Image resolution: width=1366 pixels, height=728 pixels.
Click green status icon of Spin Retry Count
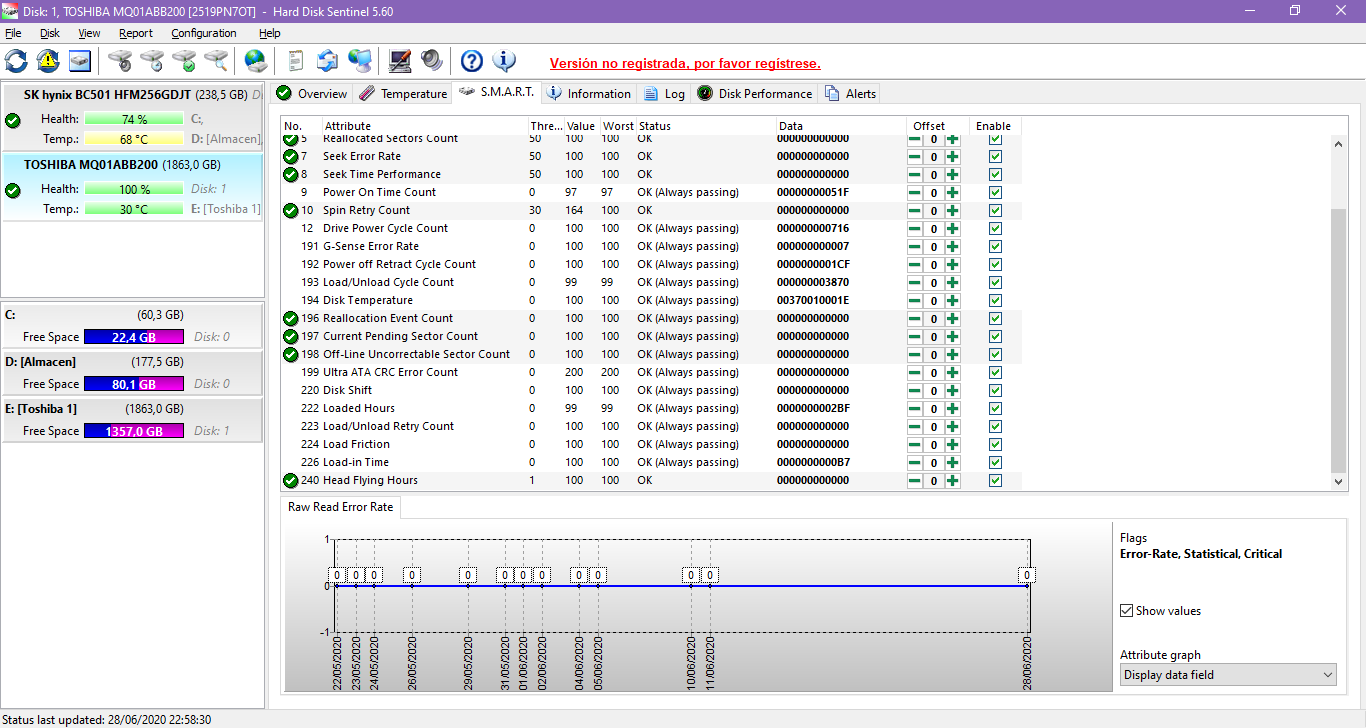(291, 210)
